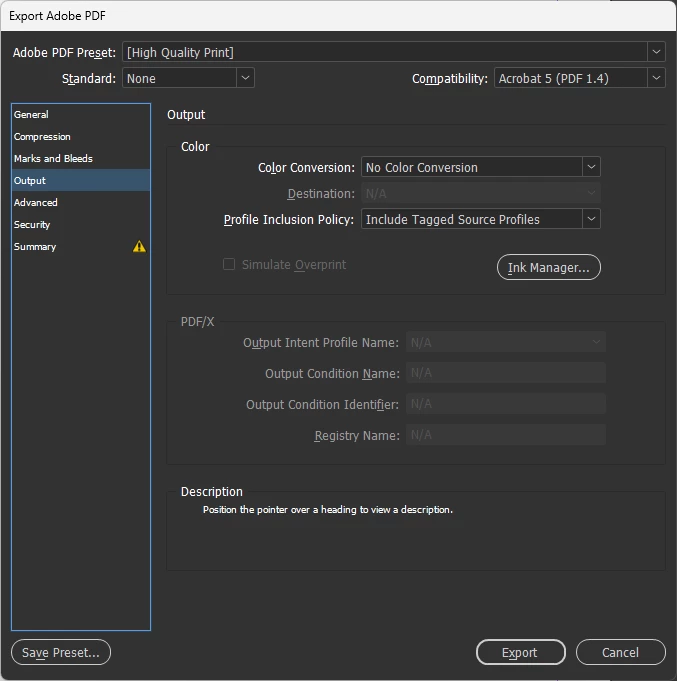Click the PDF/X group label

pyautogui.click(x=198, y=322)
